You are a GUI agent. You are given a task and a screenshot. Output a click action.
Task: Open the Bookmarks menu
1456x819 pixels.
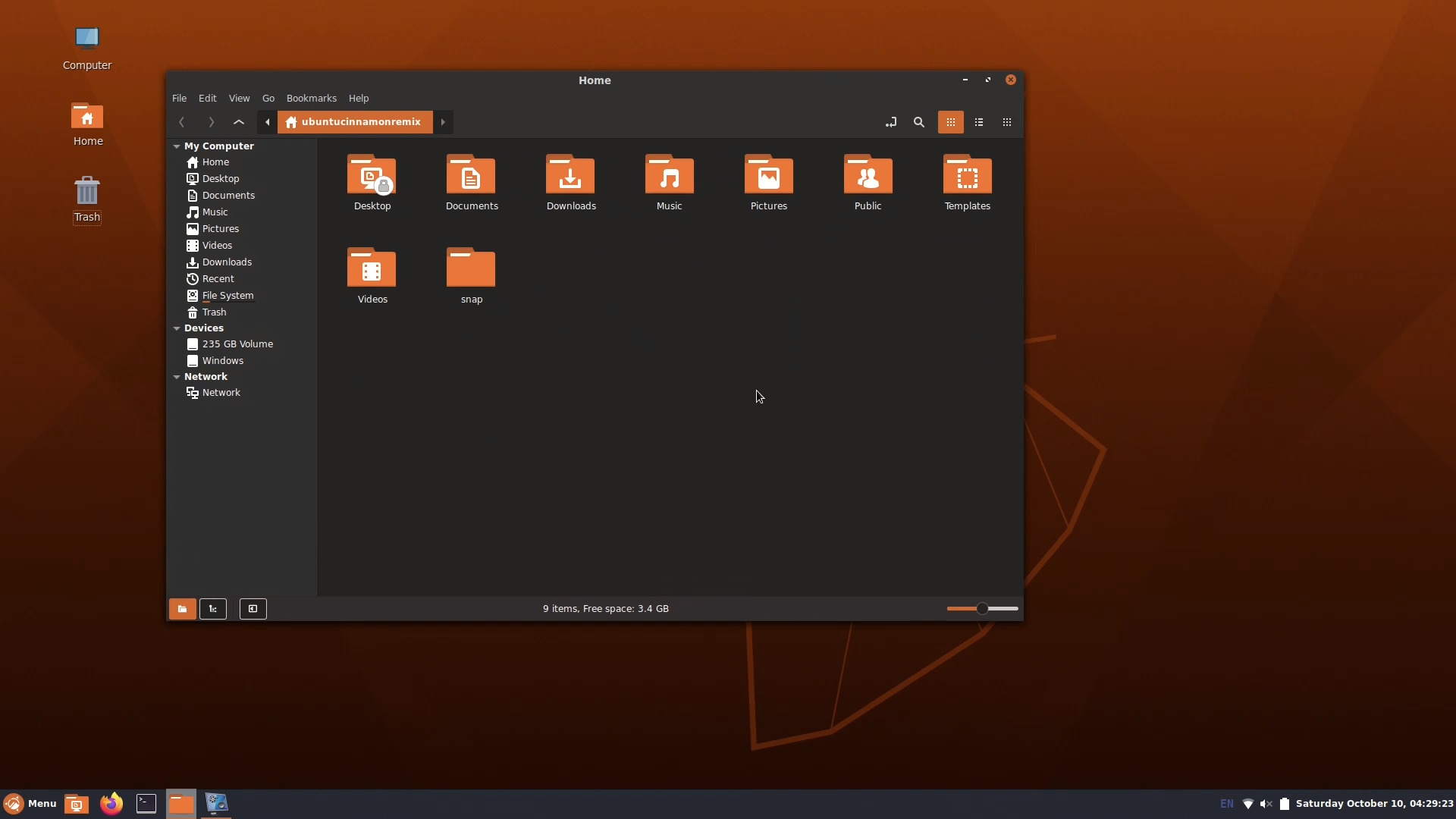(311, 98)
